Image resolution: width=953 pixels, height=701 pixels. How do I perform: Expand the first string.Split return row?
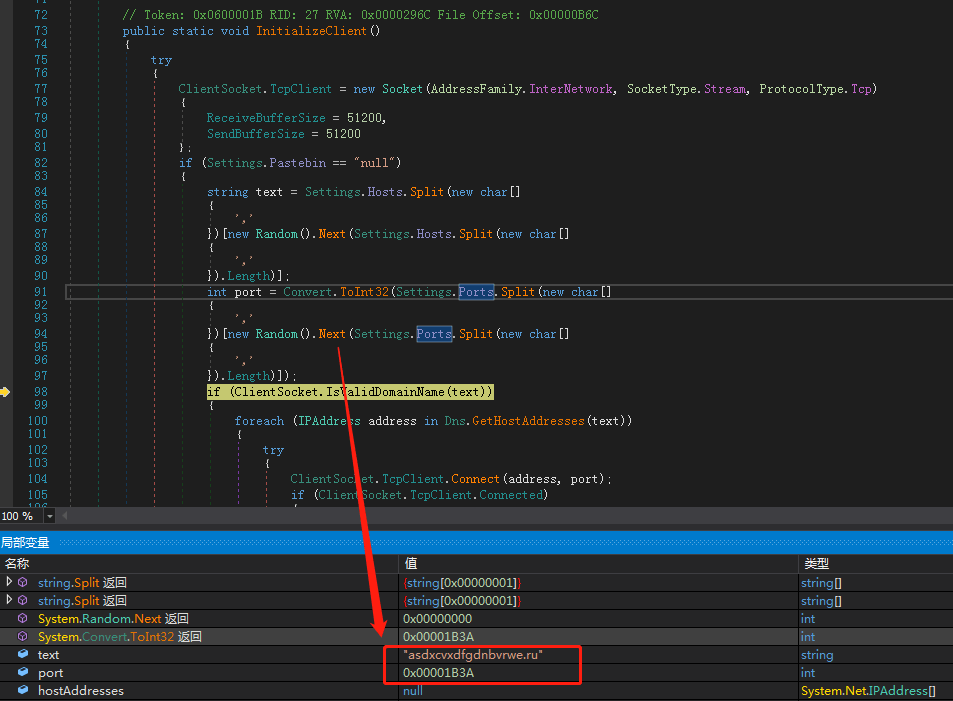pyautogui.click(x=9, y=582)
